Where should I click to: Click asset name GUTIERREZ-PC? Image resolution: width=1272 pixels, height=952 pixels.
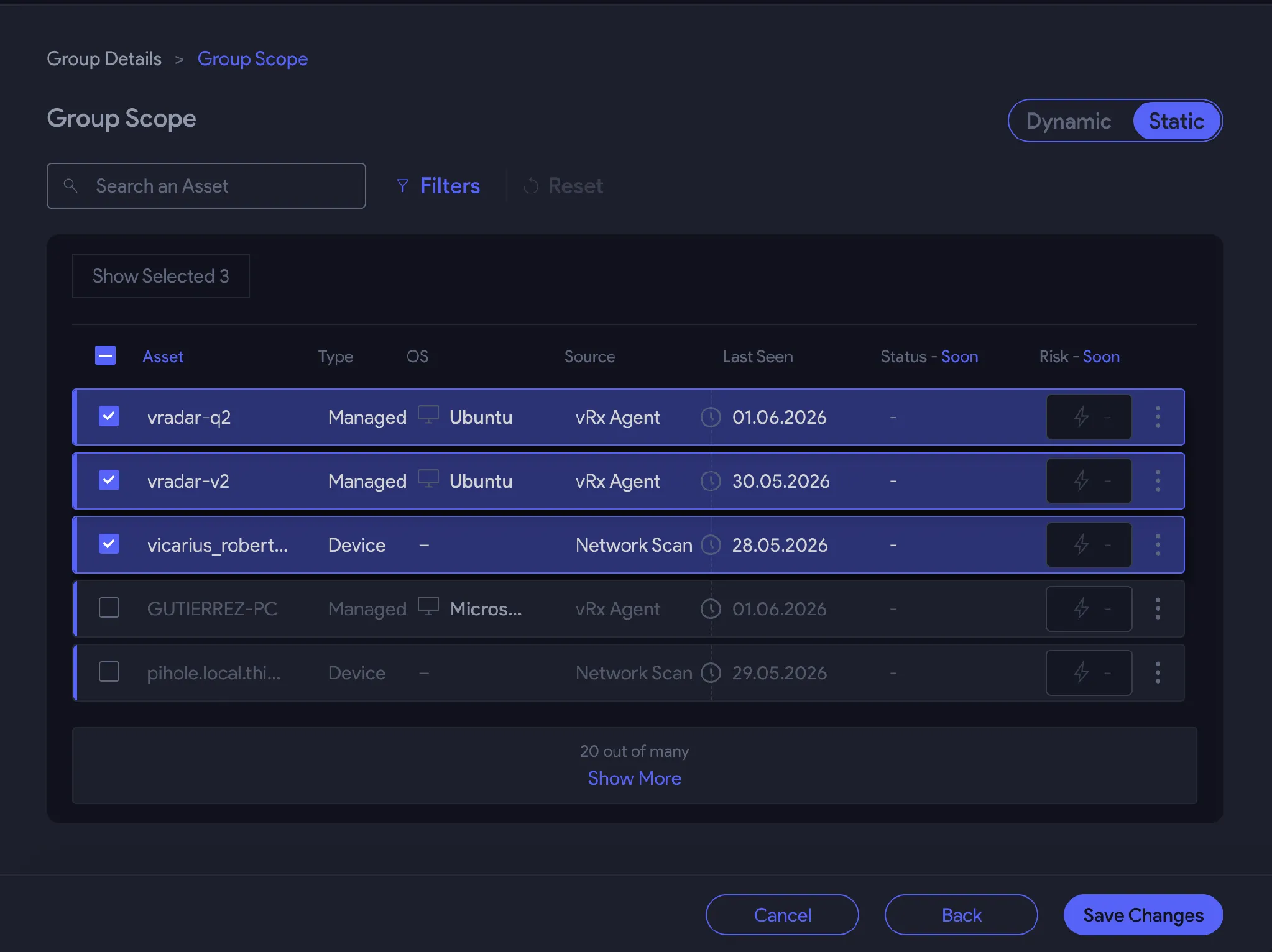click(x=212, y=609)
